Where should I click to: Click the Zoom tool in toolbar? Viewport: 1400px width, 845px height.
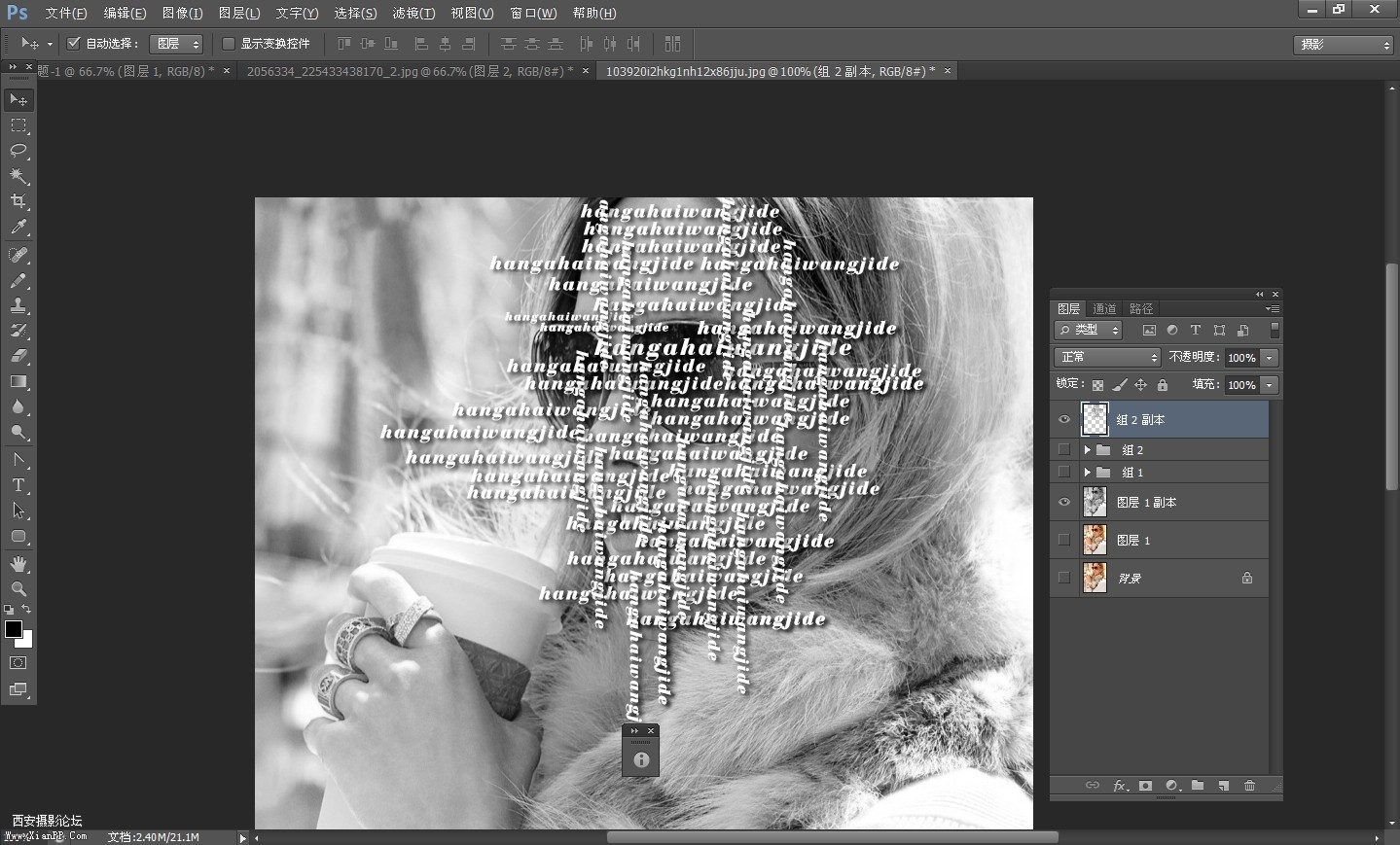pos(18,588)
